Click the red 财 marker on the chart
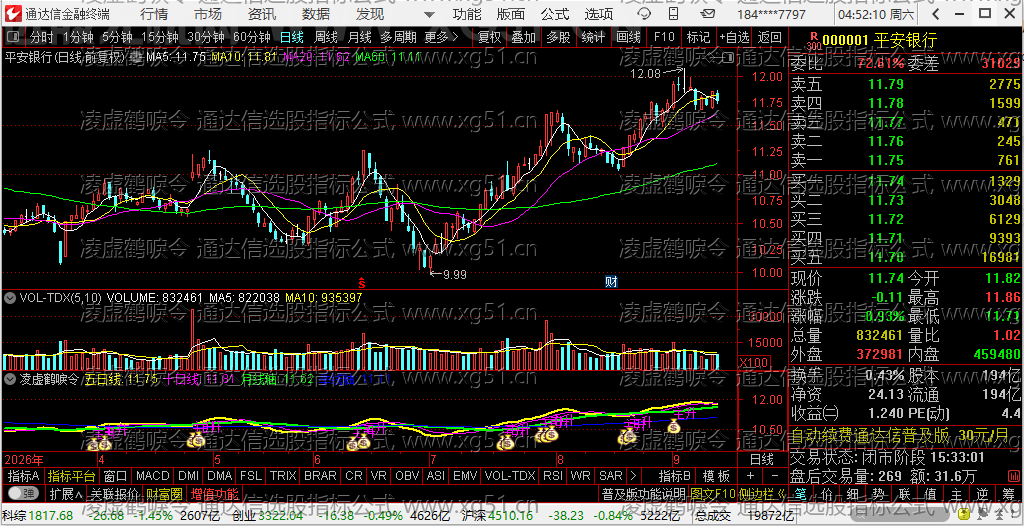The height and width of the screenshot is (526, 1024). (611, 282)
